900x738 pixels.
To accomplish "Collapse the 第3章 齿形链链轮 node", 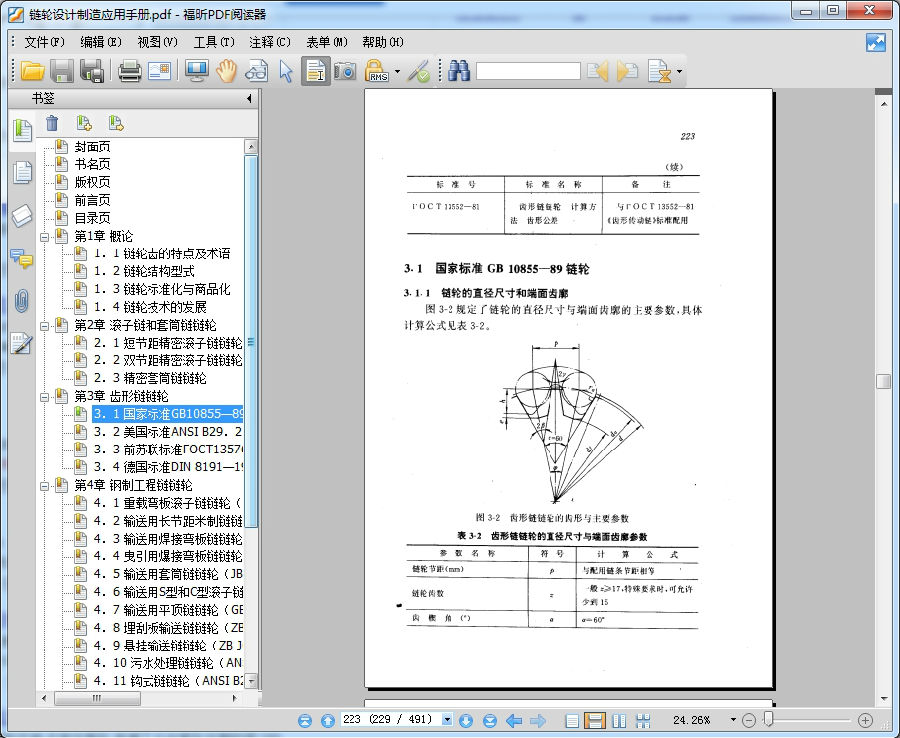I will [44, 397].
